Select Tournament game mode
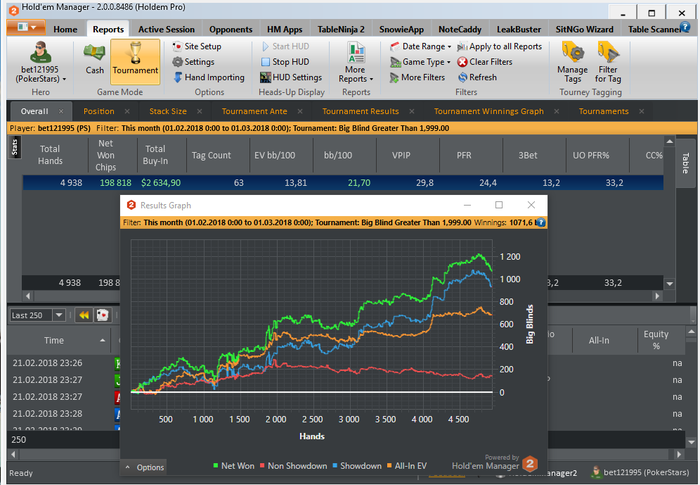 coord(135,61)
